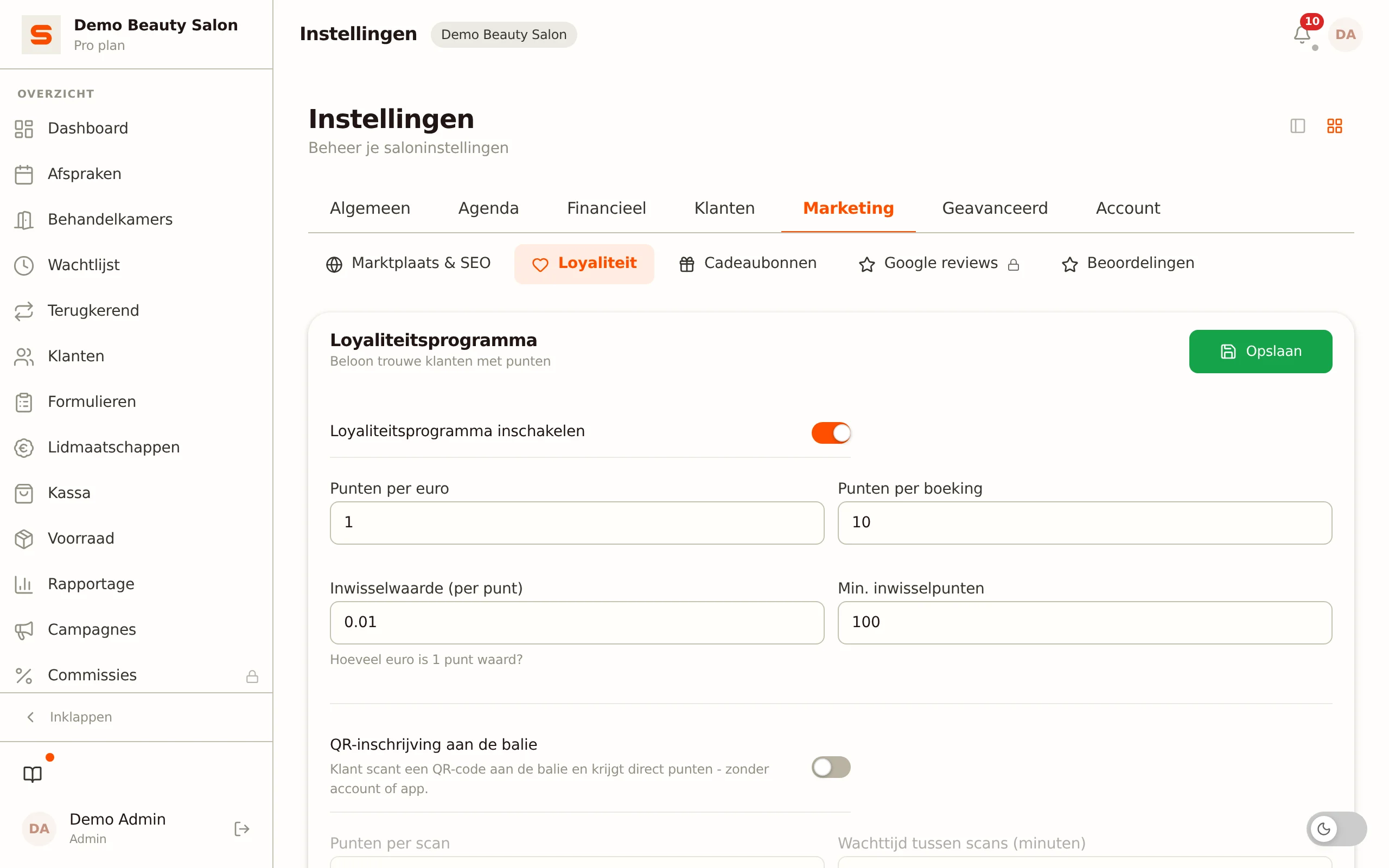Click the Wachtlijst clock icon
The image size is (1389, 868).
23,265
